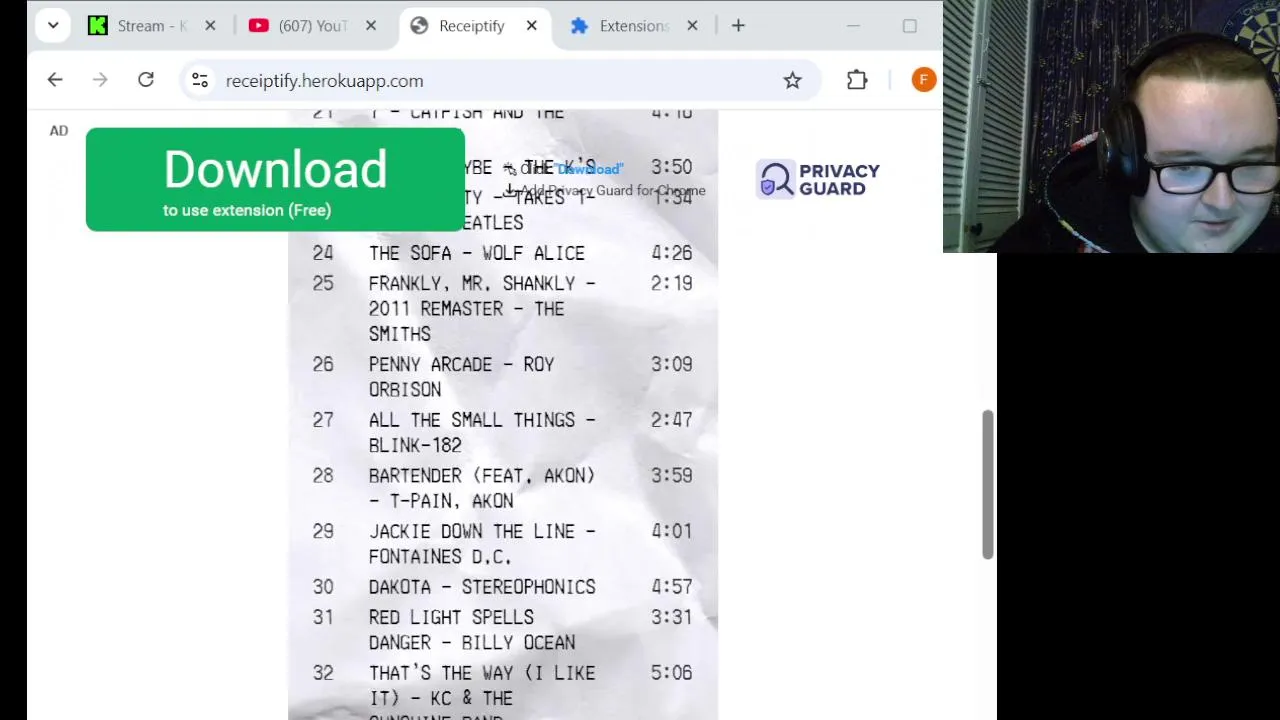Viewport: 1280px width, 720px height.
Task: Click the 4:57 duration for Dakota
Action: [672, 587]
